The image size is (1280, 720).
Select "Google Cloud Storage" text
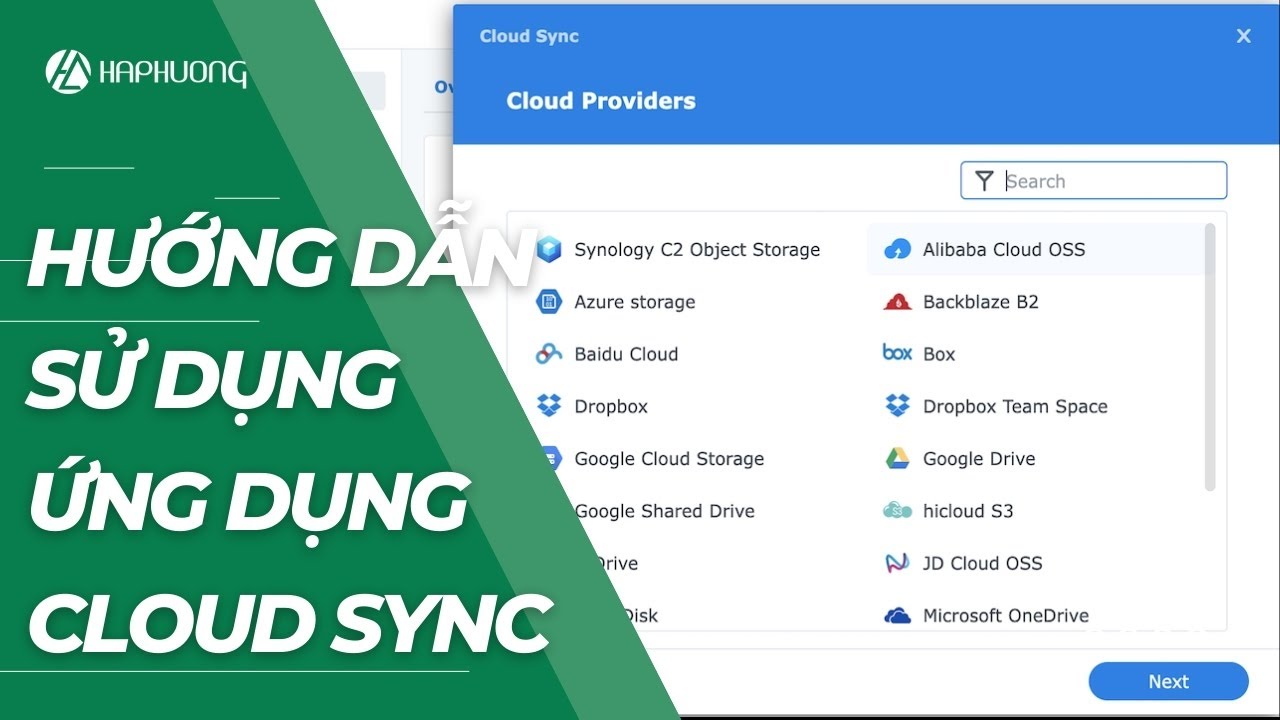tap(669, 459)
